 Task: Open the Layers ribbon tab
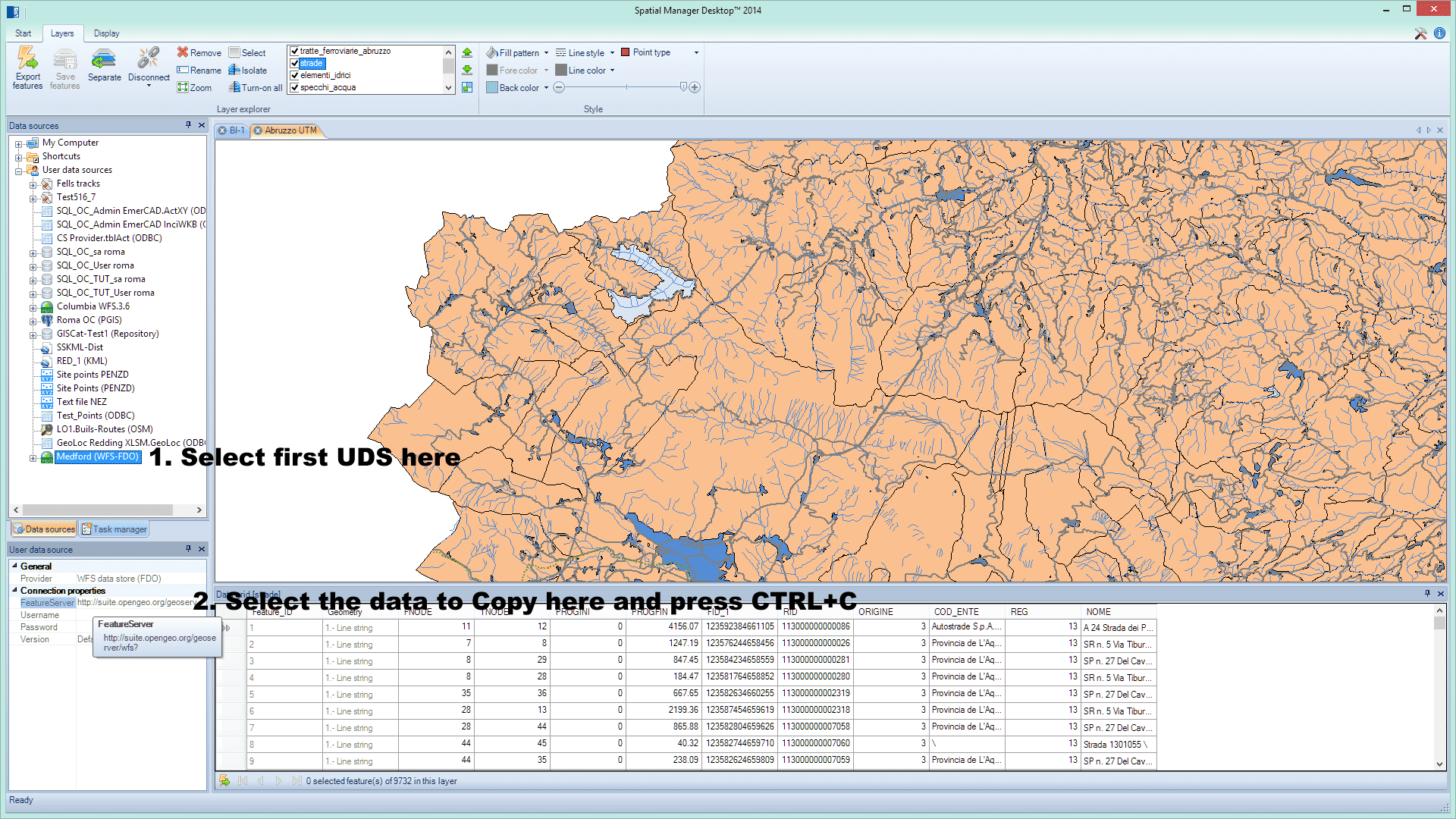pos(62,33)
